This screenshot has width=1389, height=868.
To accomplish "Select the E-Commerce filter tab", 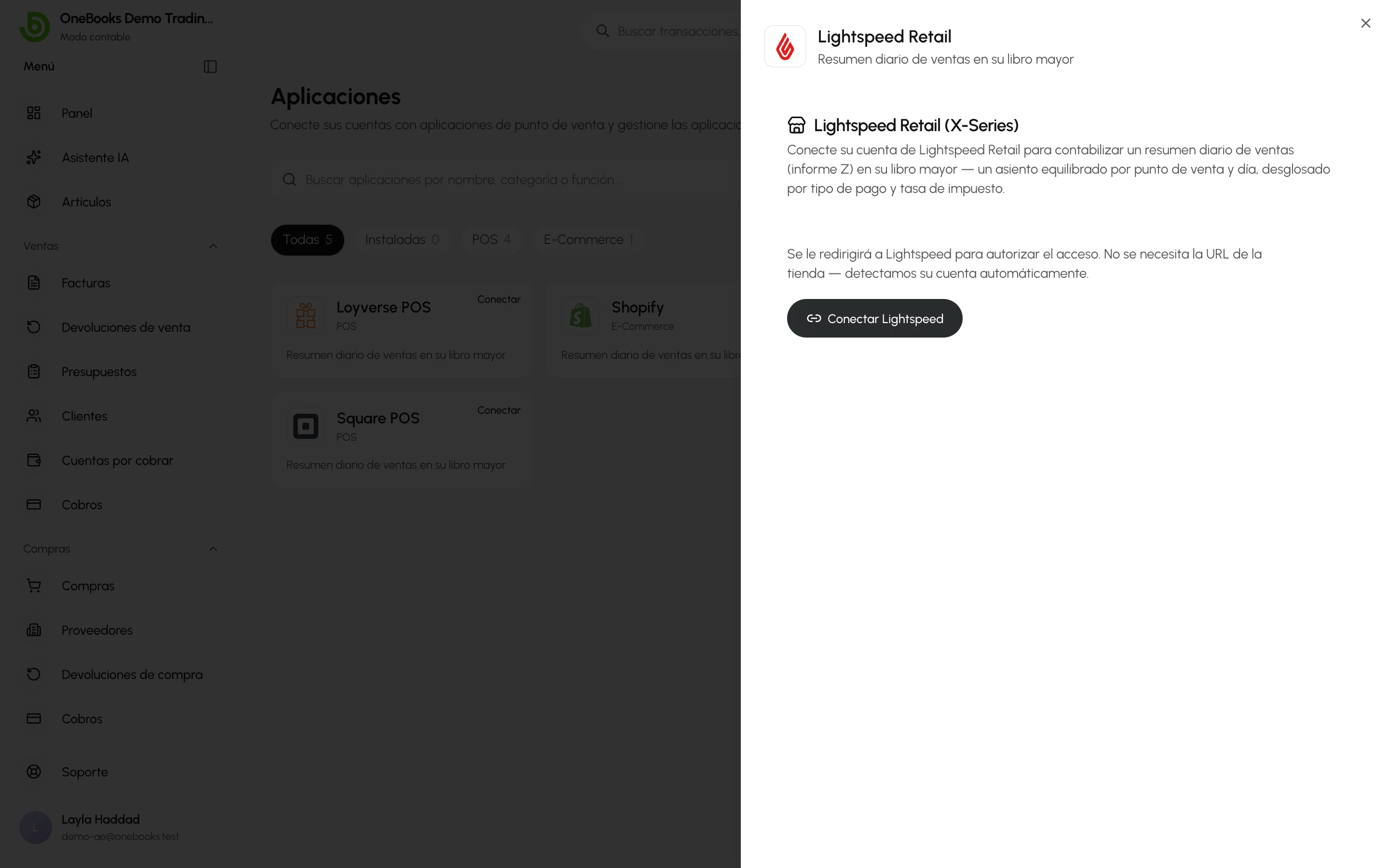I will (x=588, y=239).
